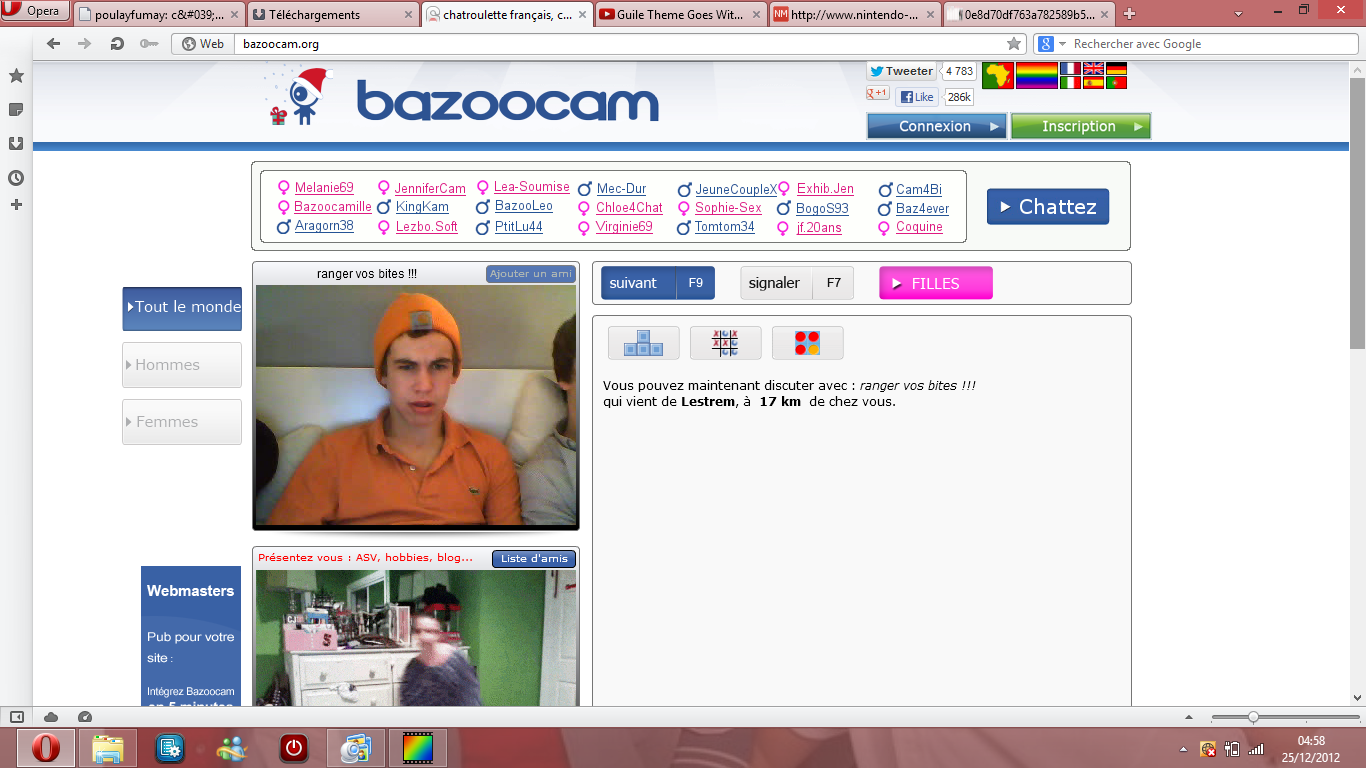This screenshot has width=1366, height=768.
Task: Reload the current page
Action: point(117,44)
